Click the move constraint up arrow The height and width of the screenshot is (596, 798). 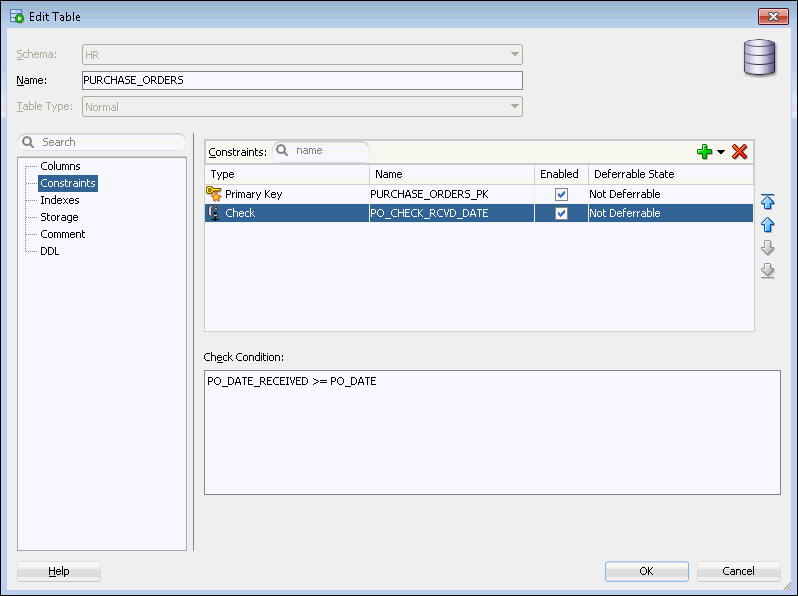768,225
